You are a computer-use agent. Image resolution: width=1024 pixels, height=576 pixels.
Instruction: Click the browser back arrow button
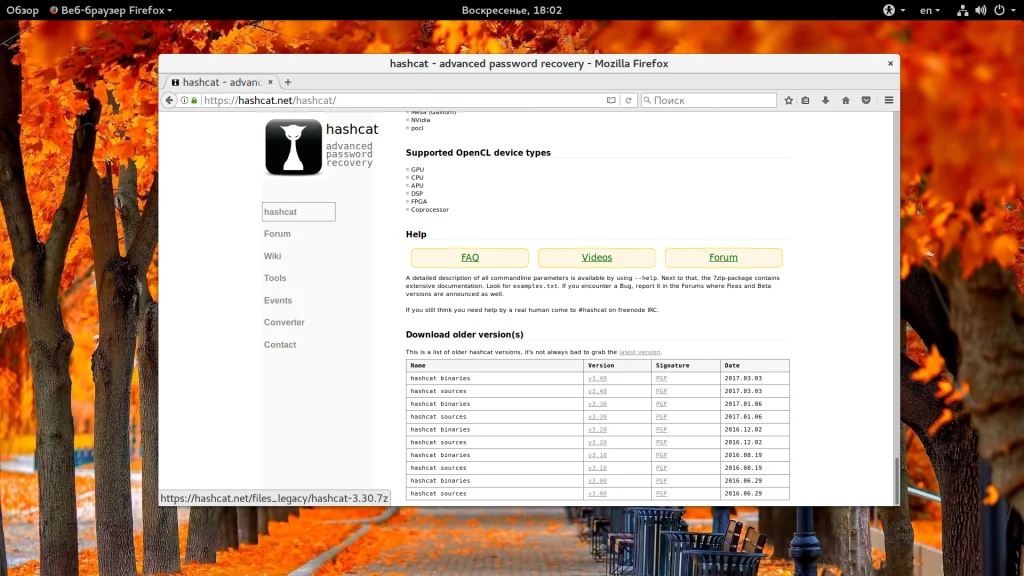tap(170, 100)
